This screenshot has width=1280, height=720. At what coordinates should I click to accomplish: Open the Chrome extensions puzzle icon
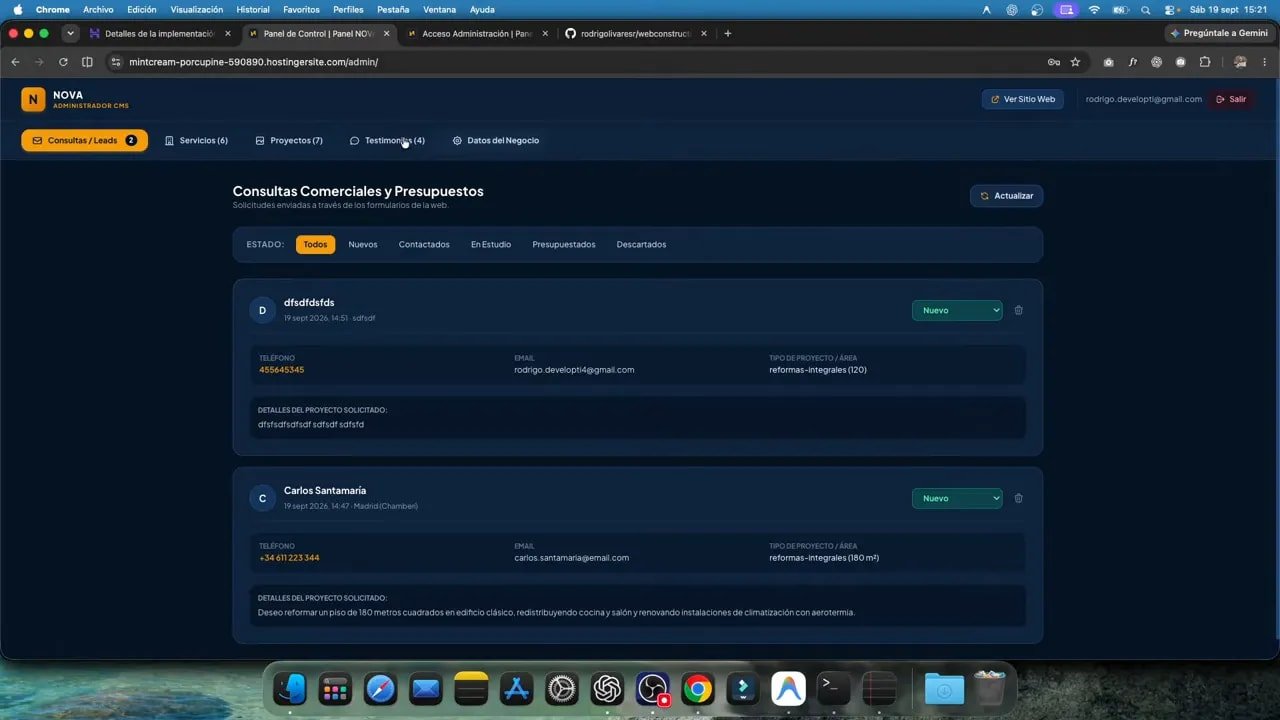(1205, 62)
